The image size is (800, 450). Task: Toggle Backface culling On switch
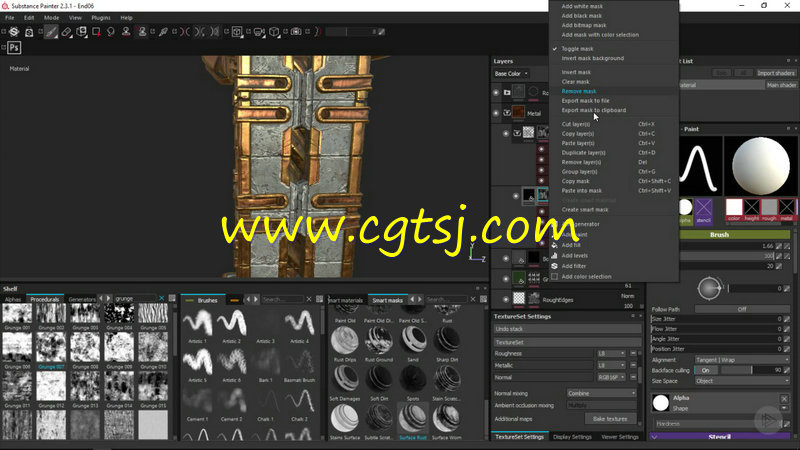706,370
